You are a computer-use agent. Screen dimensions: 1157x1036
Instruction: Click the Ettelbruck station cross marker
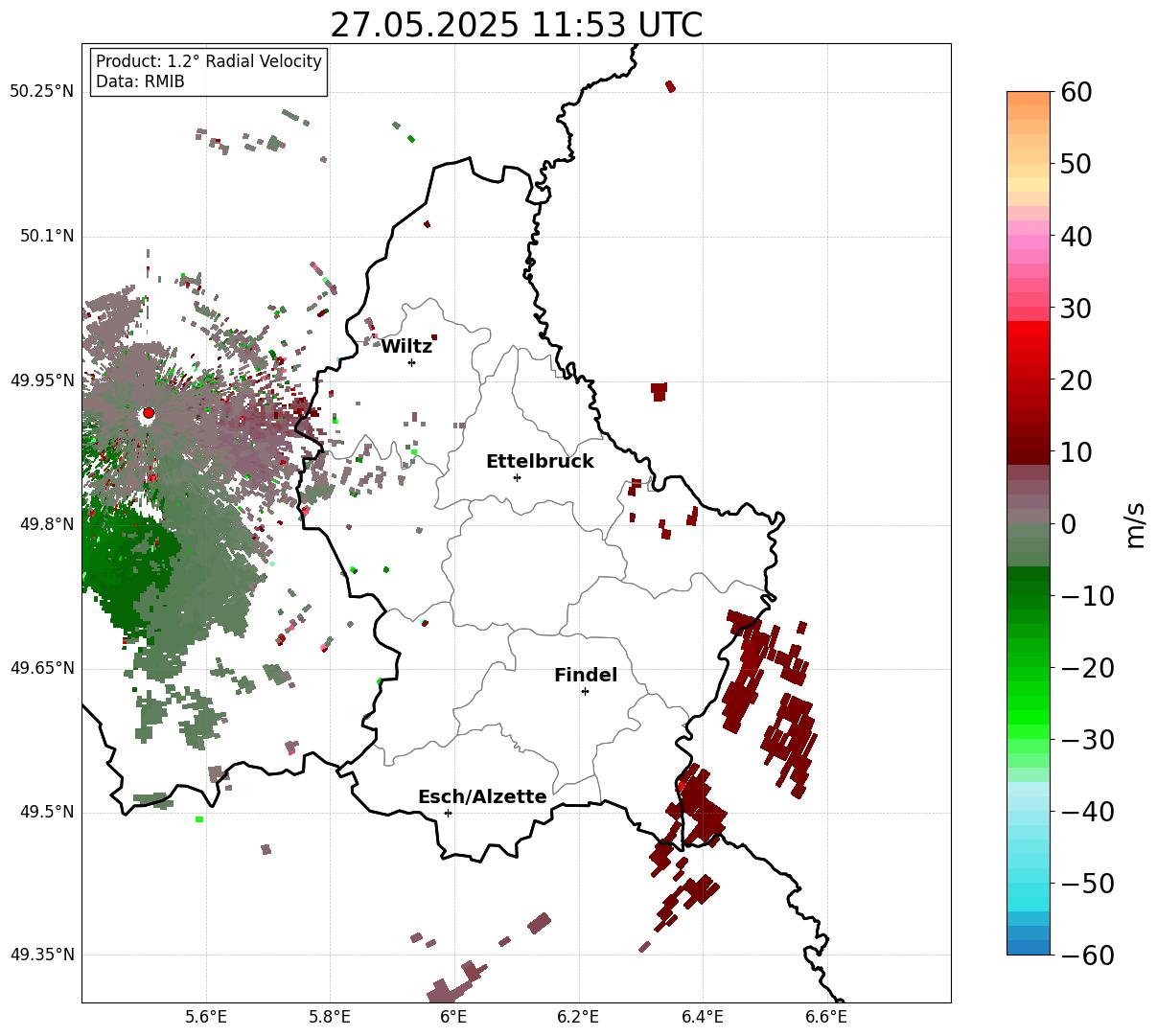517,477
